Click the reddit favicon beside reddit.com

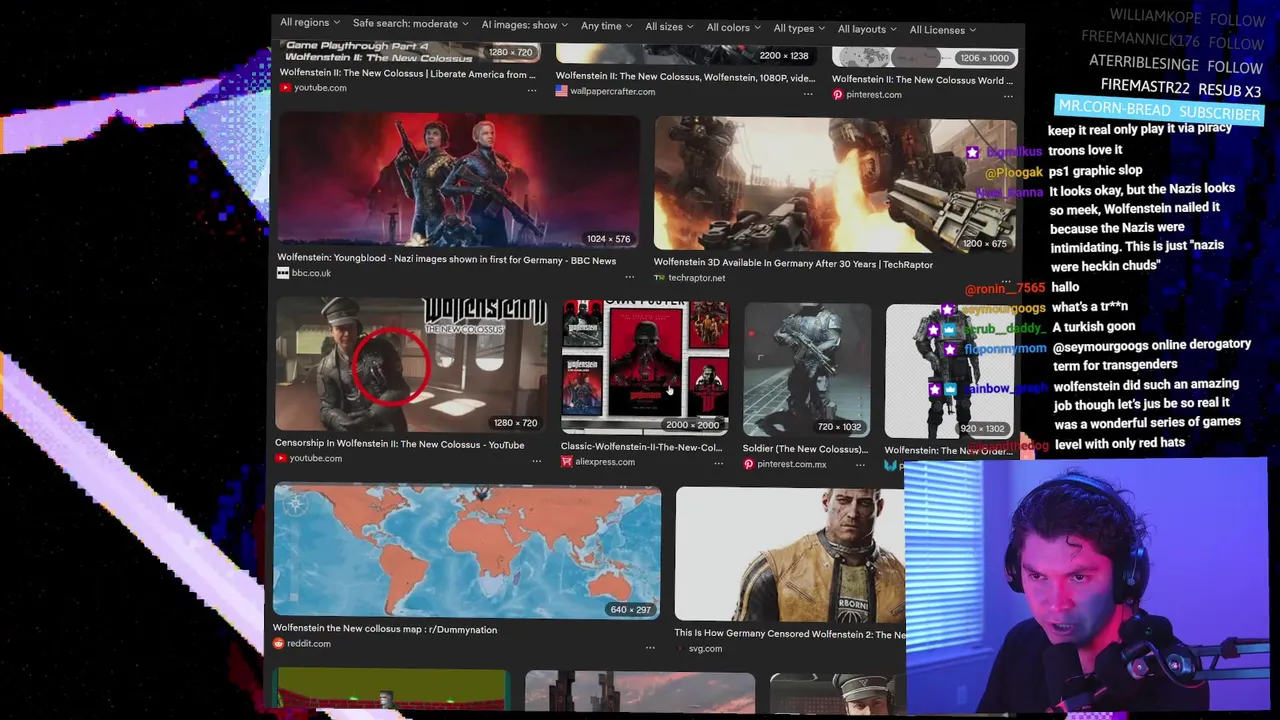pyautogui.click(x=279, y=643)
